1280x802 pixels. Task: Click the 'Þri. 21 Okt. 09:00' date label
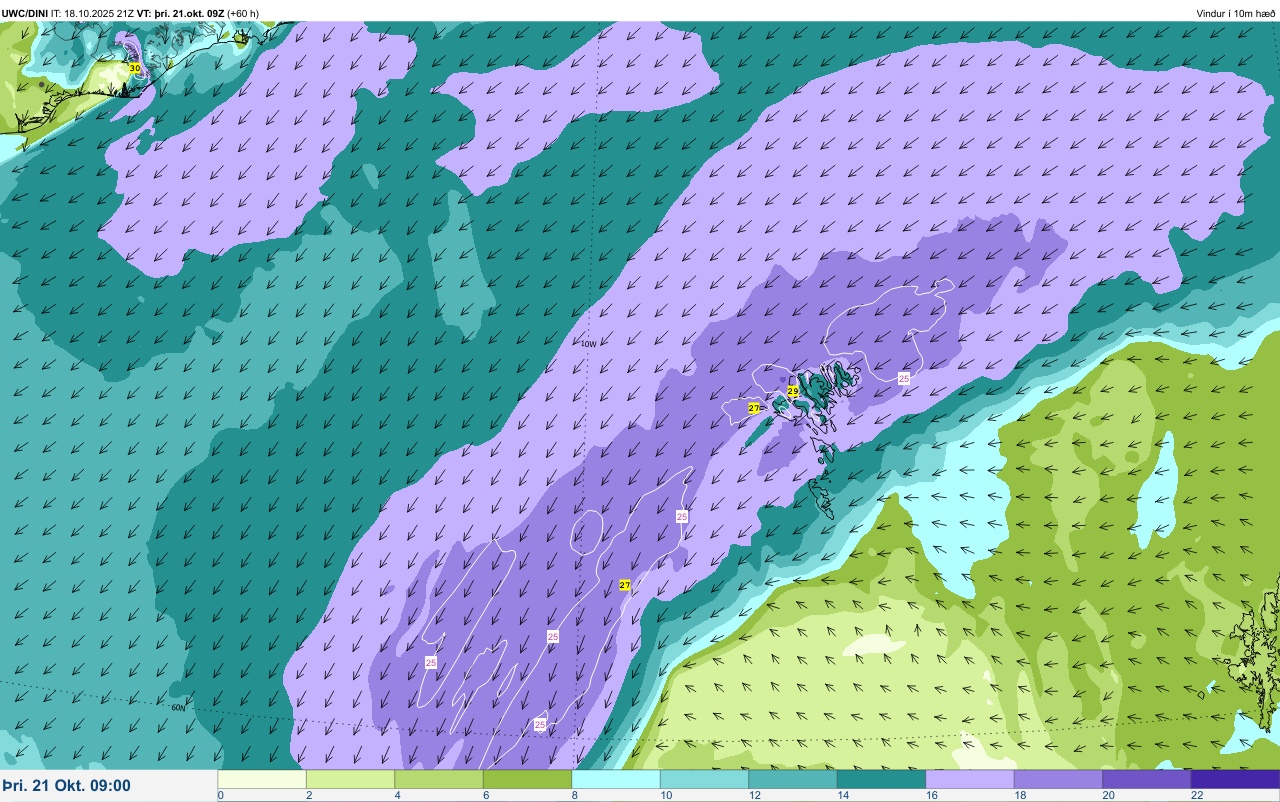[x=66, y=786]
